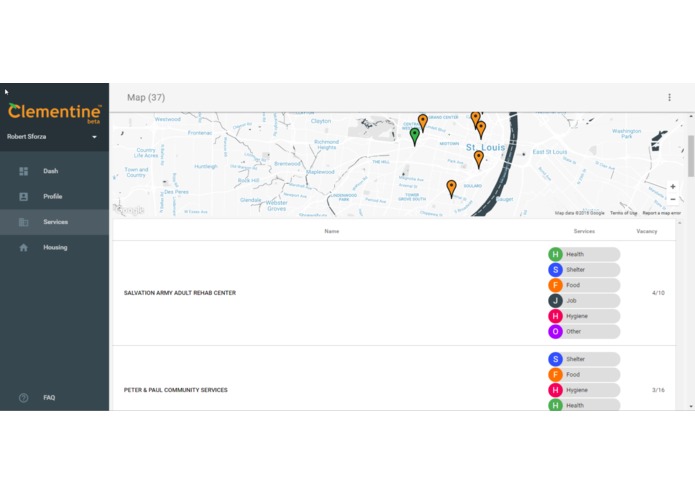Click the orange pin just above St. Louis label
Viewport: 695px width, 494px height.
(481, 130)
